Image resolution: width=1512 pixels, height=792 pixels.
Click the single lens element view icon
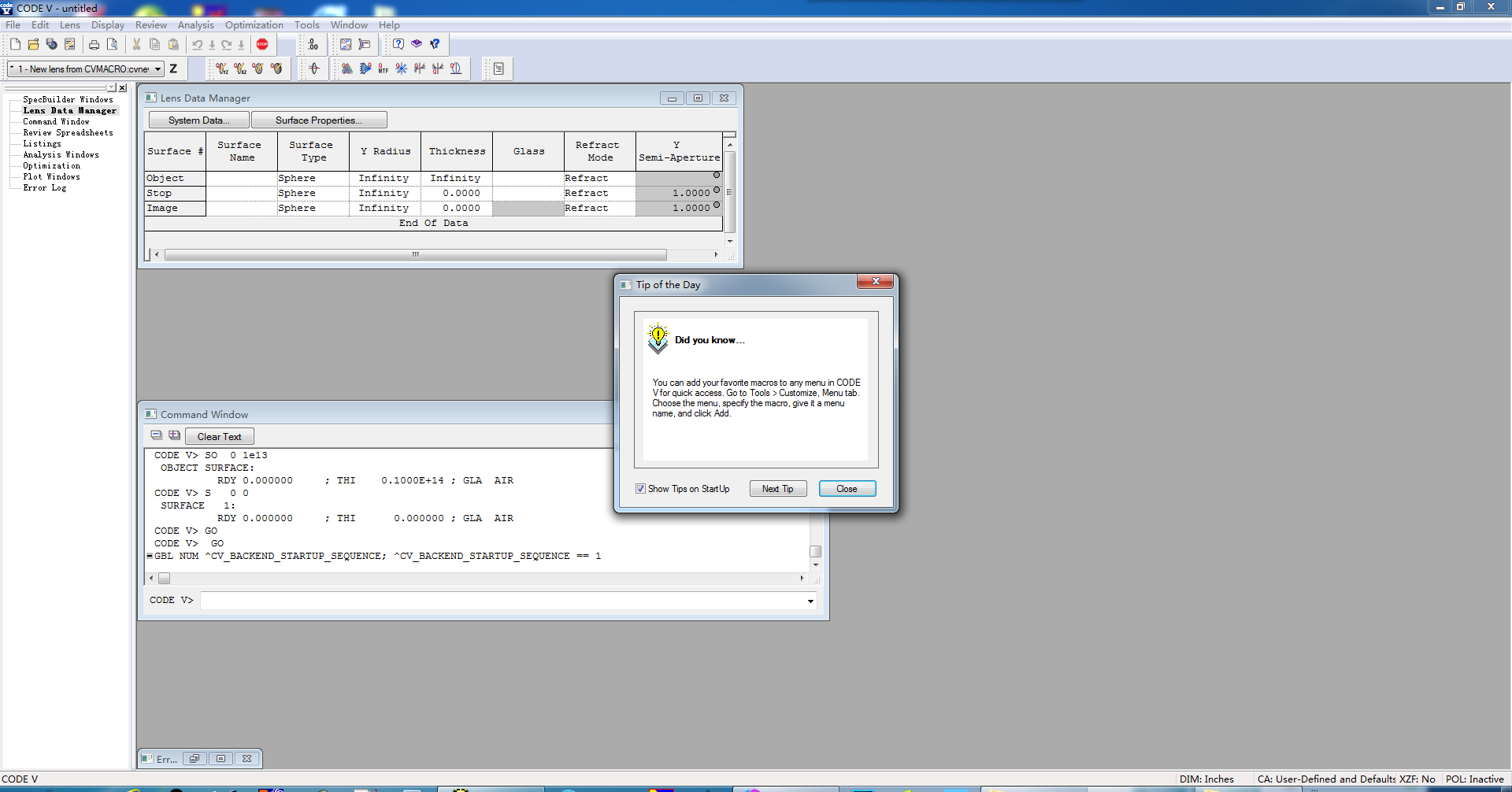click(314, 68)
